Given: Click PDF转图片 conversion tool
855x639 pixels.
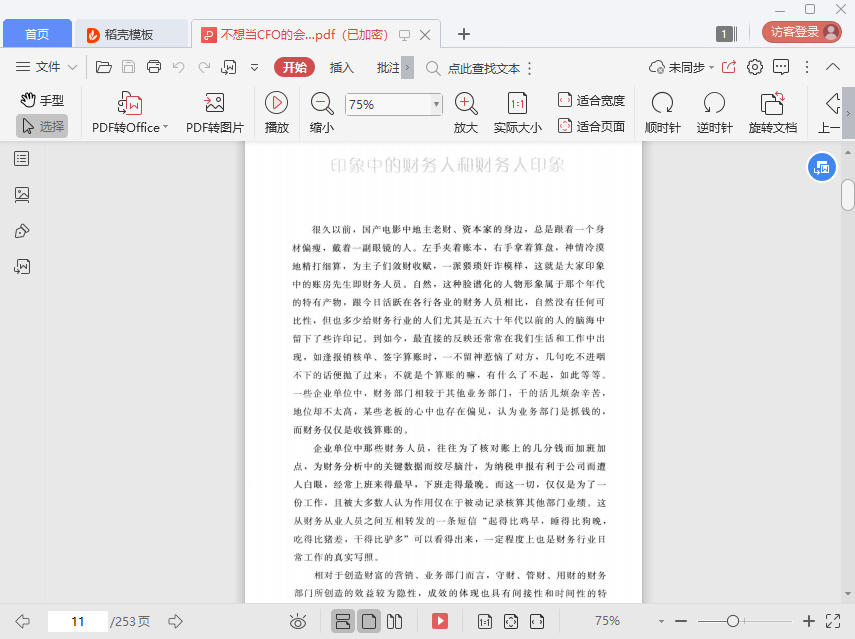Looking at the screenshot, I should point(215,113).
